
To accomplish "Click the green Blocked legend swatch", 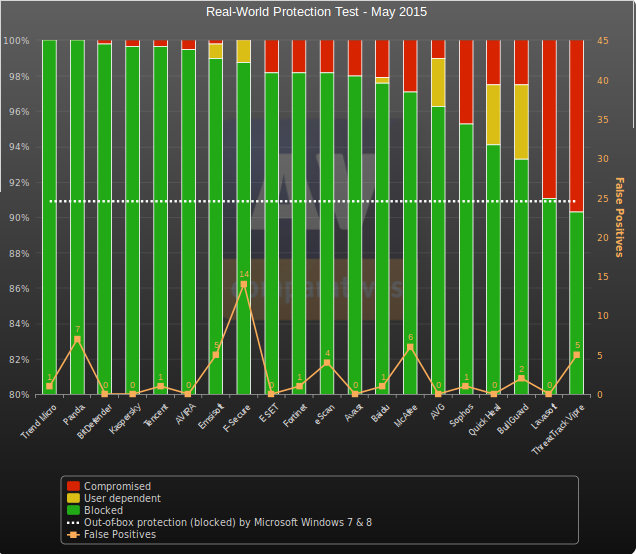I will [73, 510].
